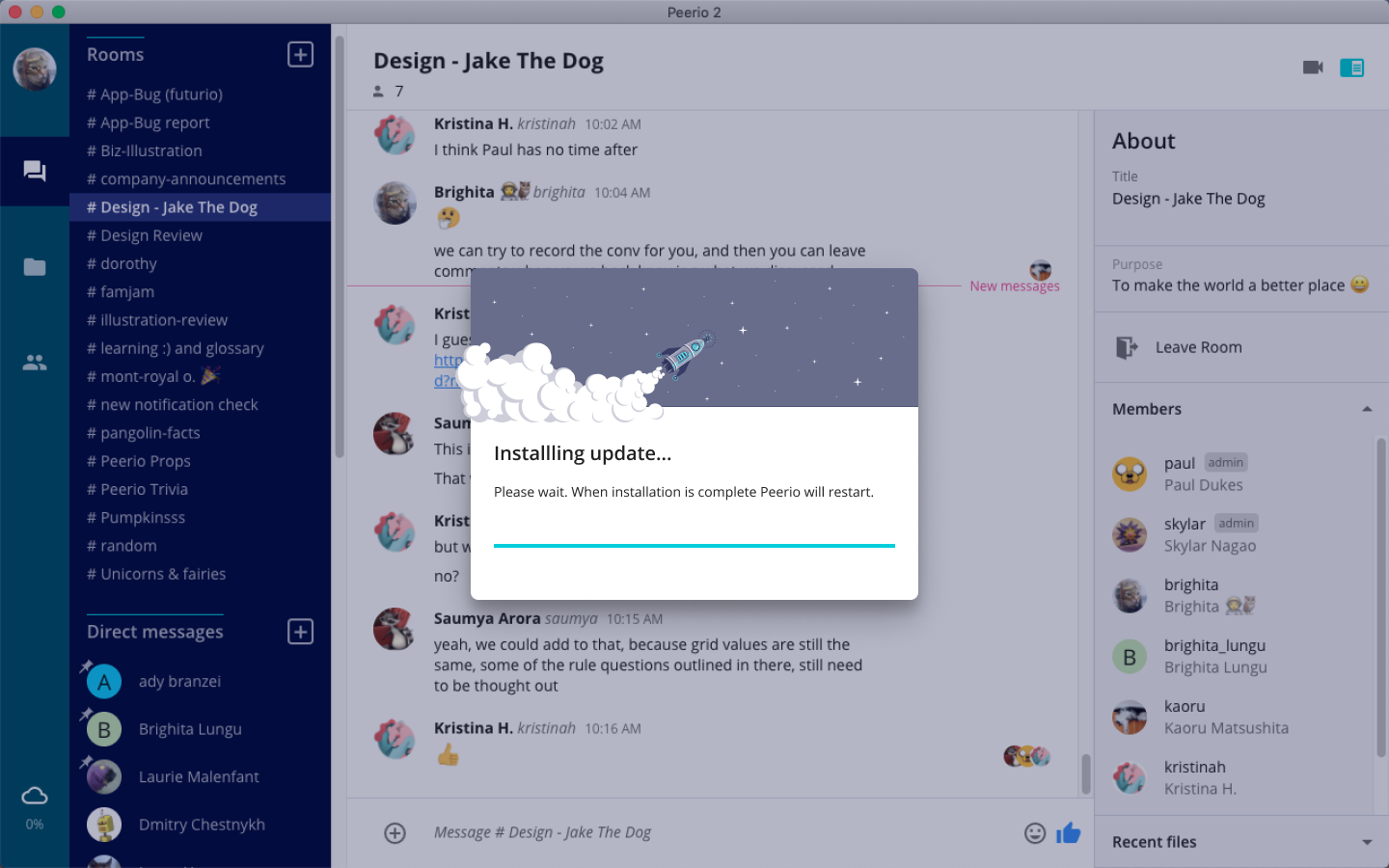The width and height of the screenshot is (1389, 868).
Task: Click the attach plus icon in message box
Action: pyautogui.click(x=395, y=833)
